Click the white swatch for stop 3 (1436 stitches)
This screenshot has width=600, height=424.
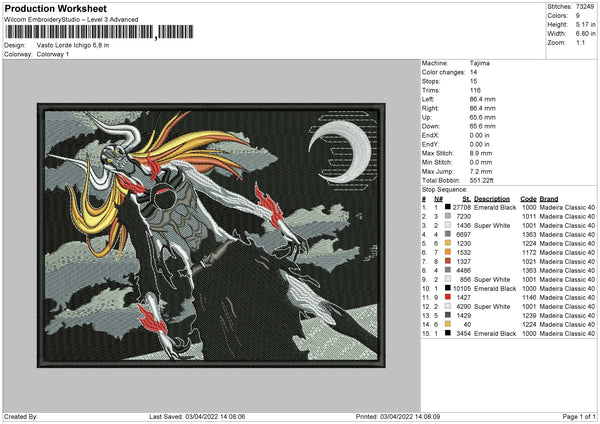tap(447, 225)
